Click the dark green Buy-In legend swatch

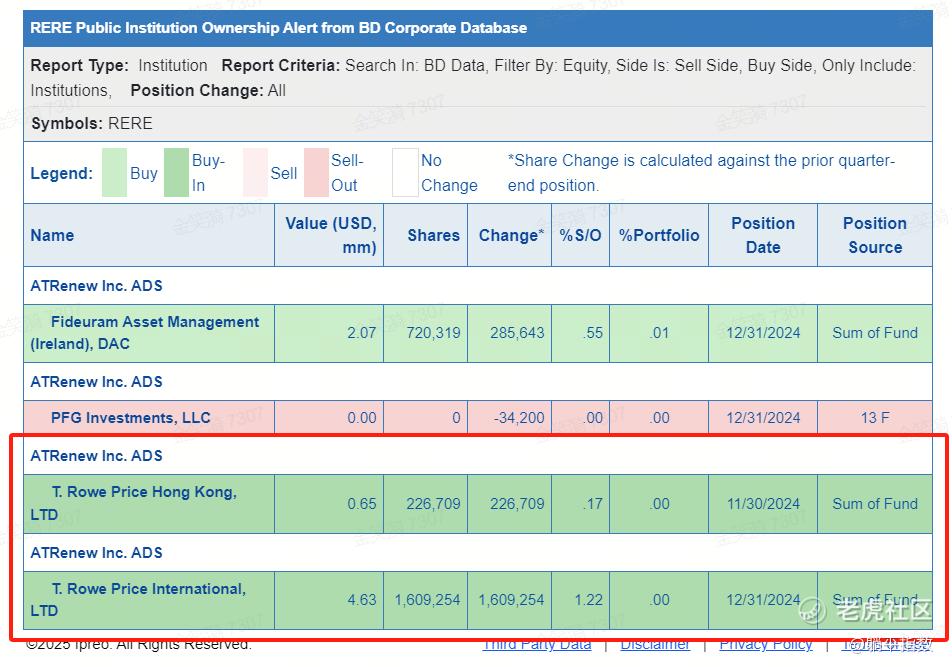click(x=176, y=173)
